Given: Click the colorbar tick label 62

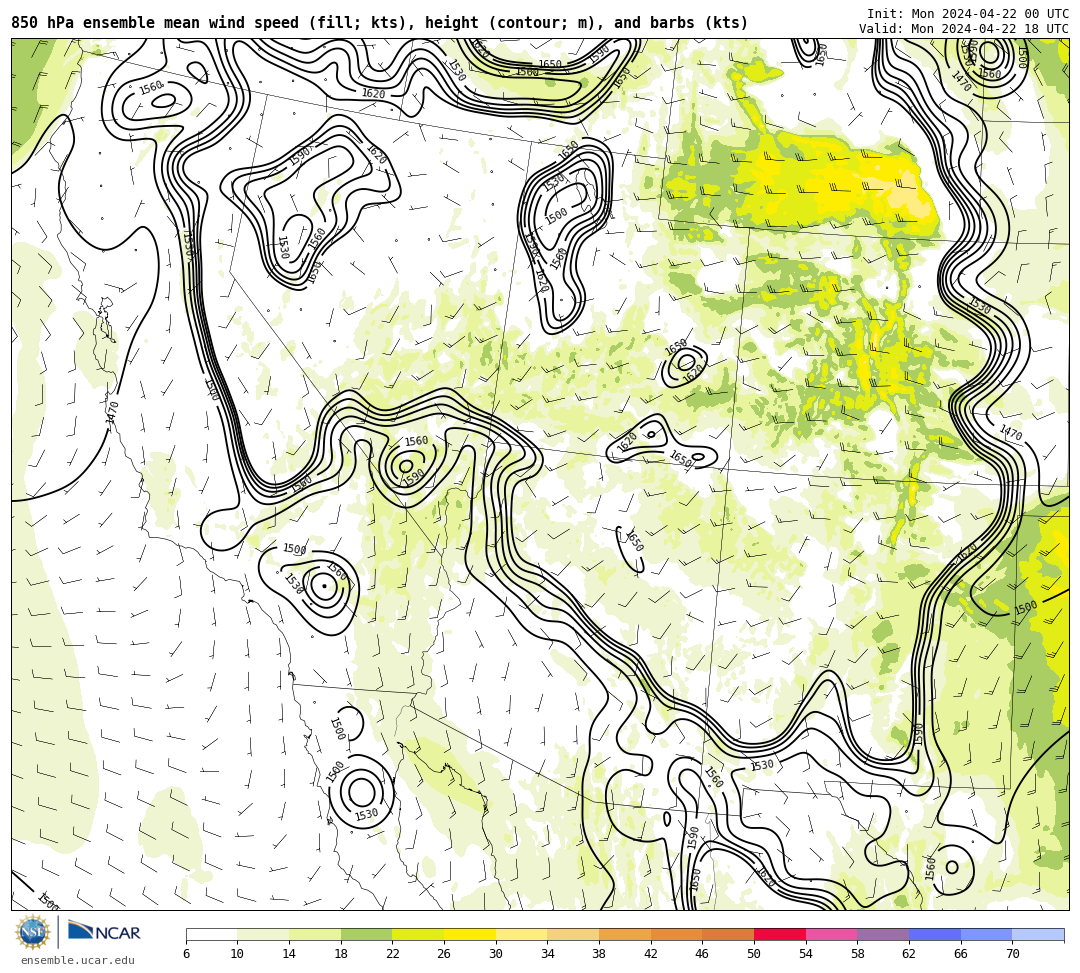Looking at the screenshot, I should 909,954.
